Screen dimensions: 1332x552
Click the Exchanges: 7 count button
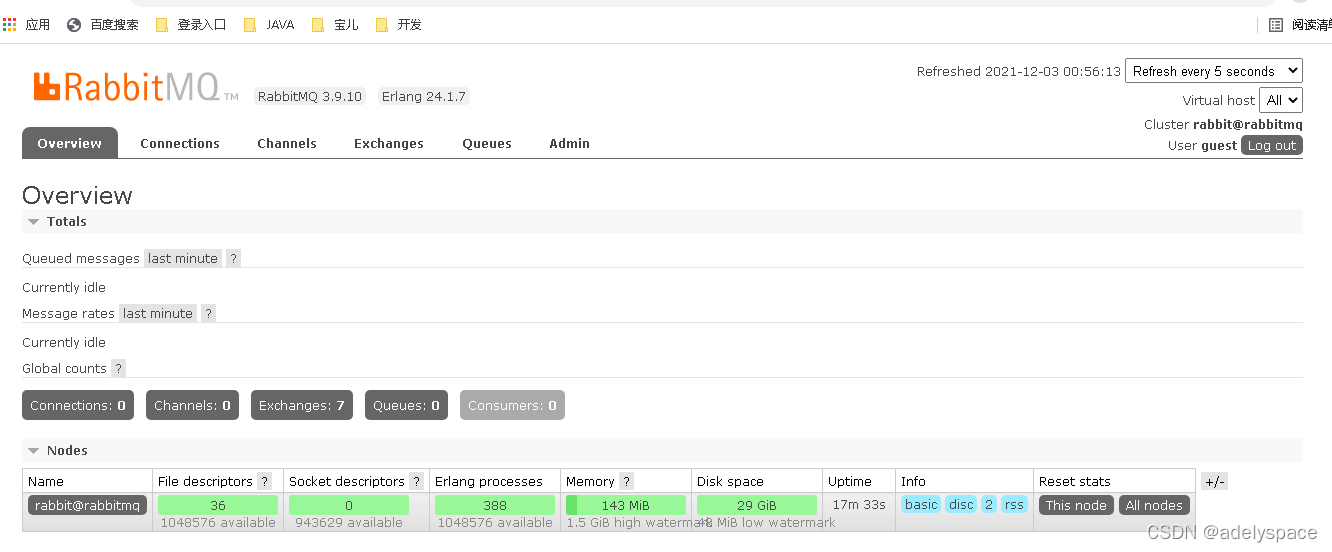[302, 405]
